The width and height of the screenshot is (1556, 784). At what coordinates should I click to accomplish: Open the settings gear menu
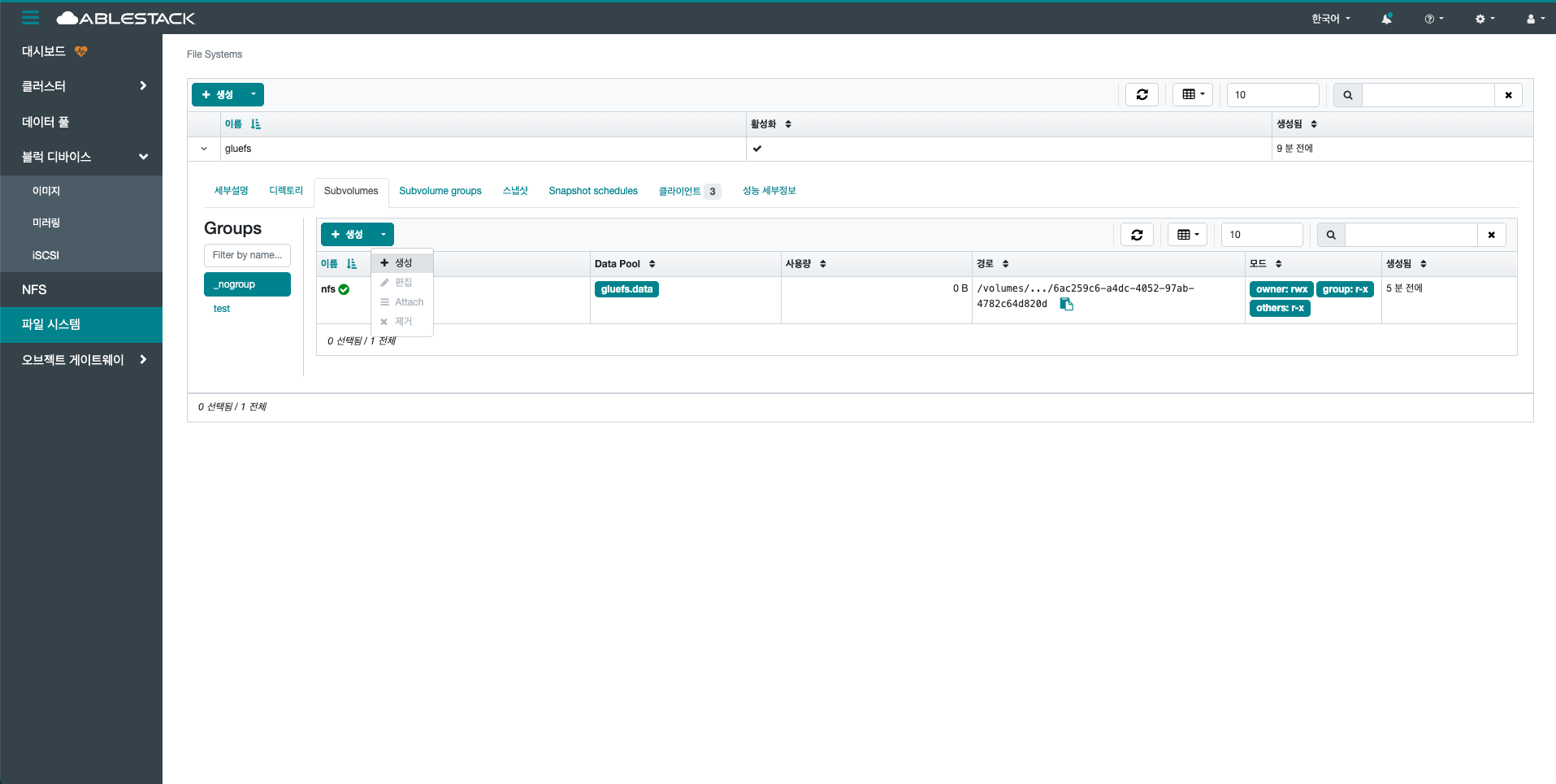[x=1484, y=19]
